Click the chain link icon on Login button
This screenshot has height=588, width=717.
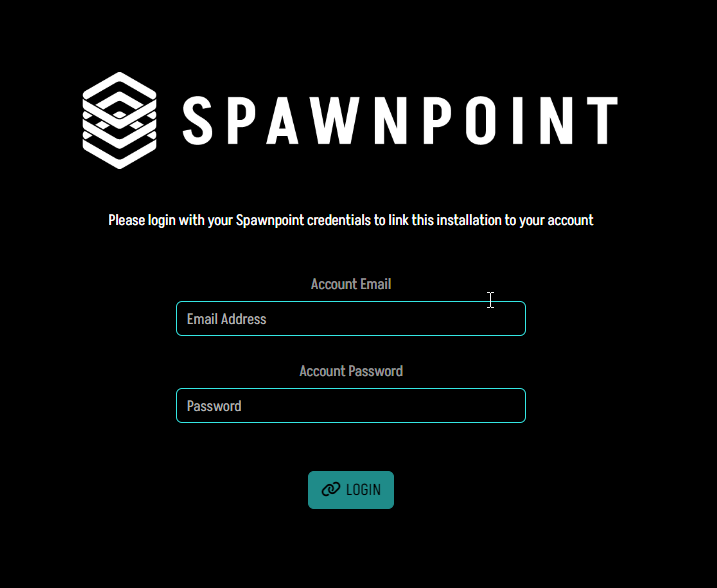330,490
